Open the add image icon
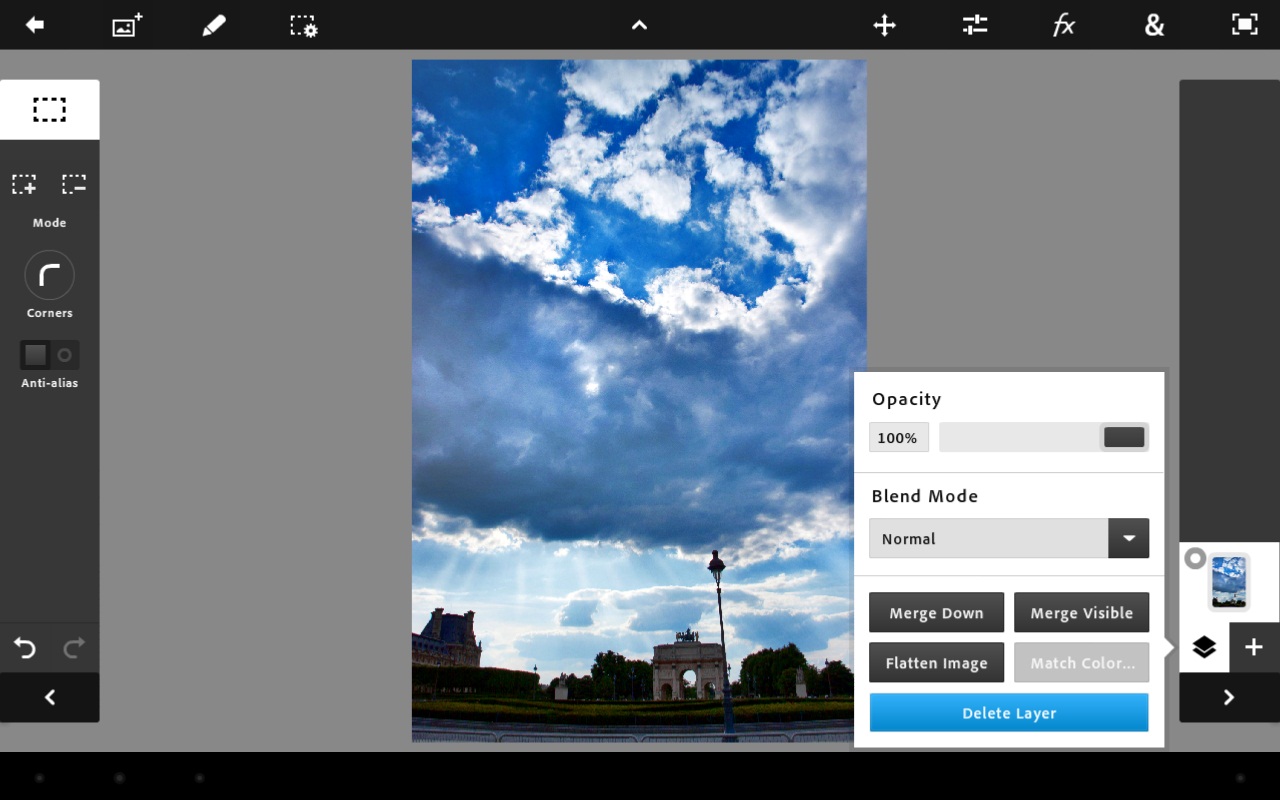 [x=127, y=25]
